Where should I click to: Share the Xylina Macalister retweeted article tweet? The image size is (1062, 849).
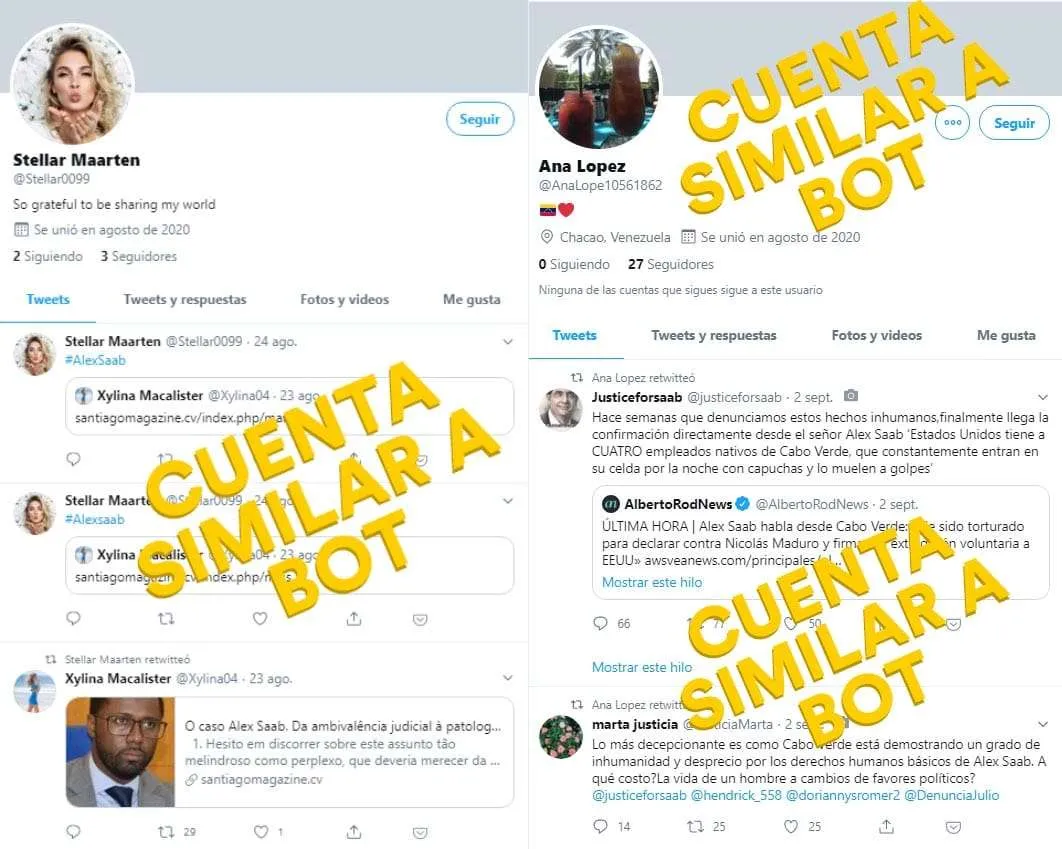[x=354, y=831]
